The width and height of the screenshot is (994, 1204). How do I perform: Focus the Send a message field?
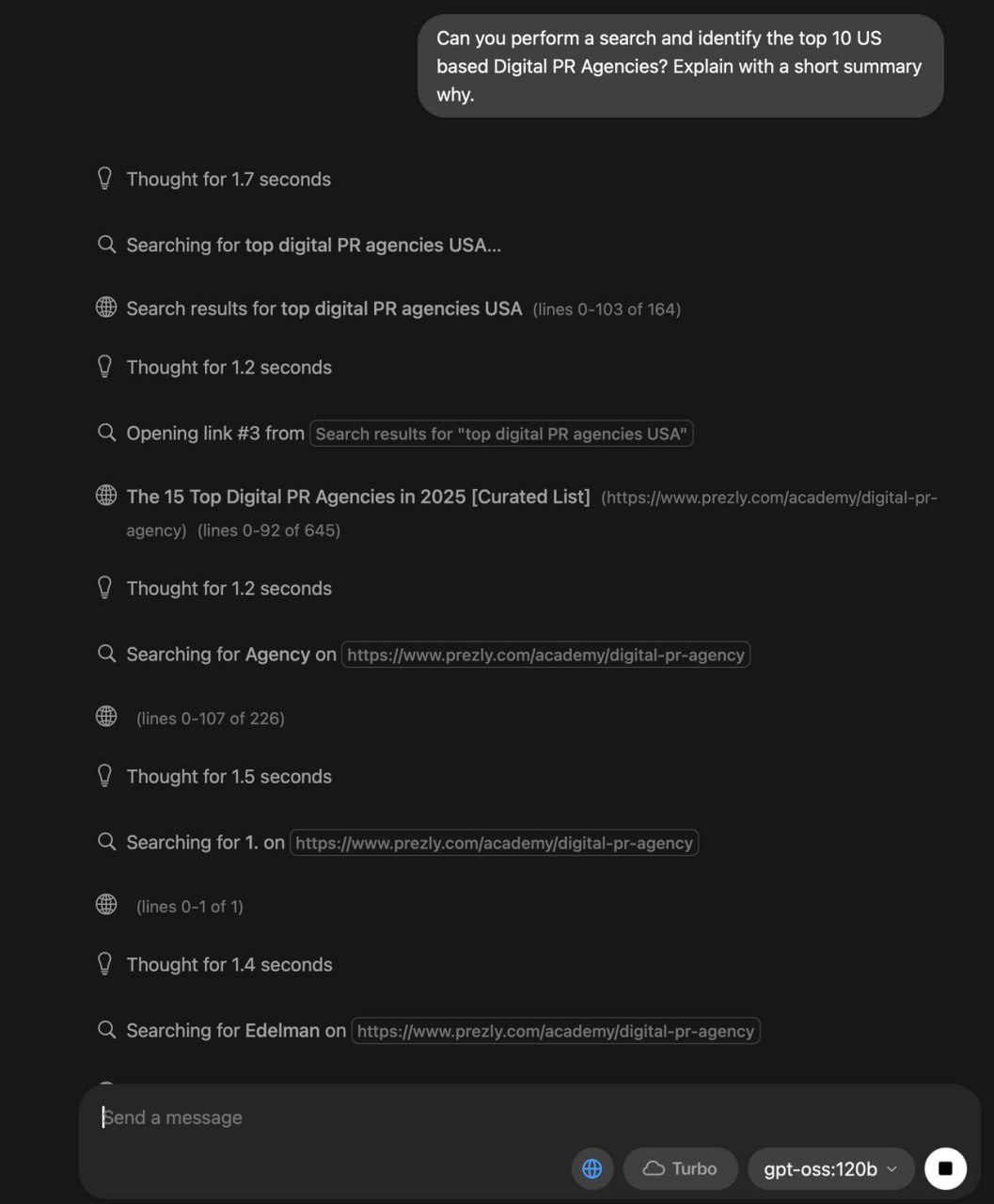[329, 1117]
